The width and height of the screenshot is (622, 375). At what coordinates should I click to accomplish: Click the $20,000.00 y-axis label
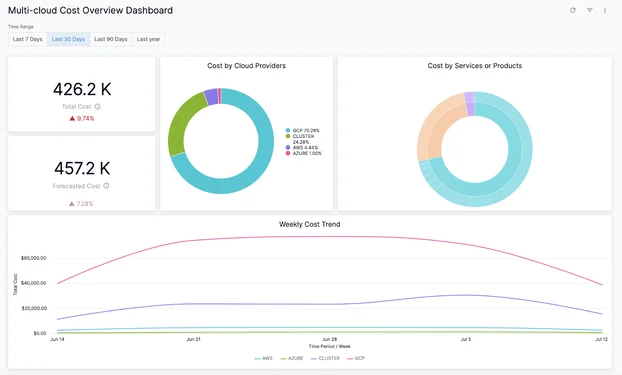tap(33, 308)
